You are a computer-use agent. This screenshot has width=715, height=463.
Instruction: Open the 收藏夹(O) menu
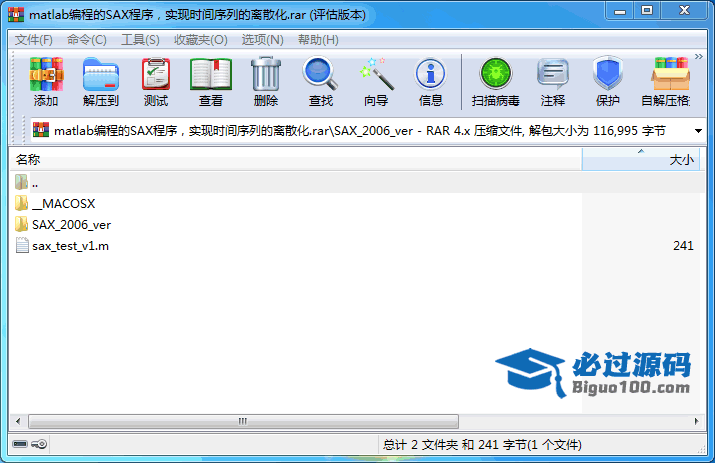(201, 40)
